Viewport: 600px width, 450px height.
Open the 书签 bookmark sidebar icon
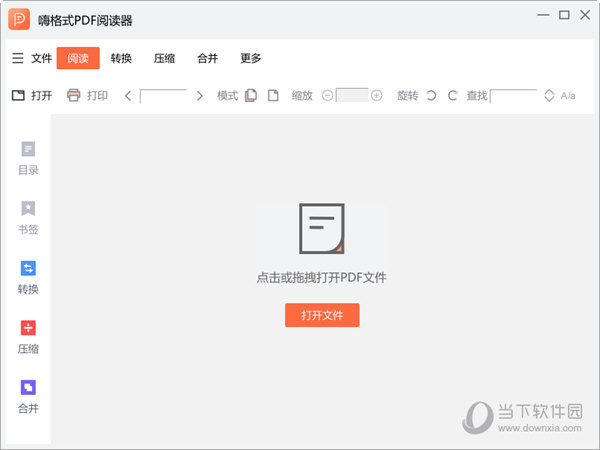(x=28, y=209)
